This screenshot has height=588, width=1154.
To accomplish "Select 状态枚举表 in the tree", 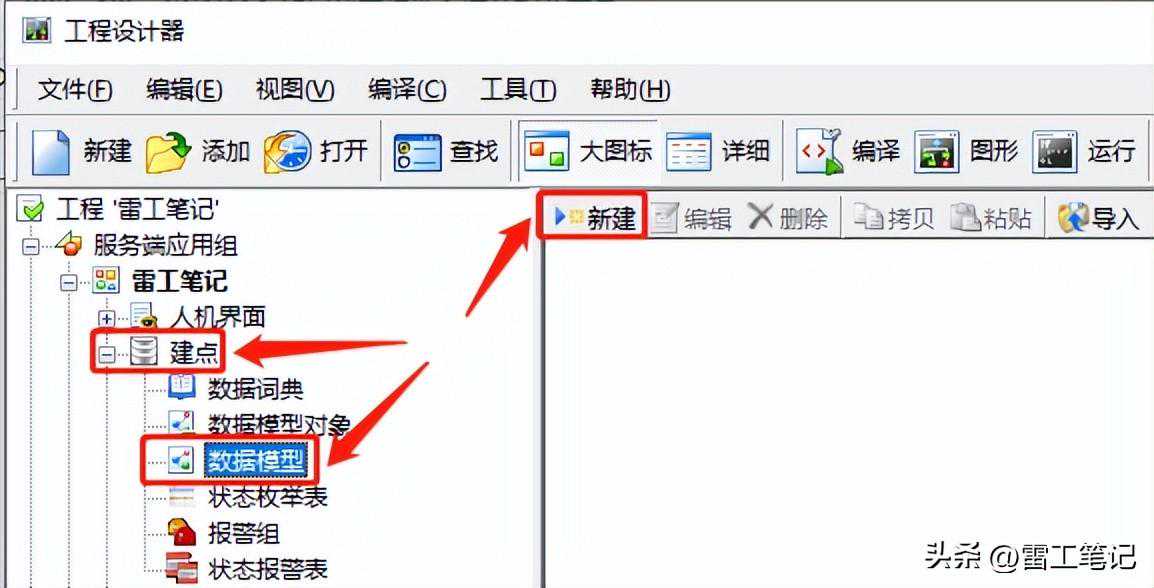I will (x=268, y=497).
